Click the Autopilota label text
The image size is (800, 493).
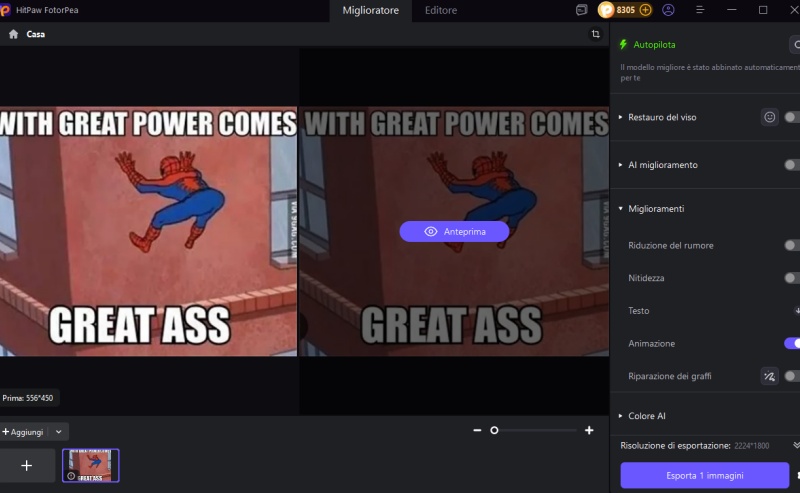(x=654, y=44)
